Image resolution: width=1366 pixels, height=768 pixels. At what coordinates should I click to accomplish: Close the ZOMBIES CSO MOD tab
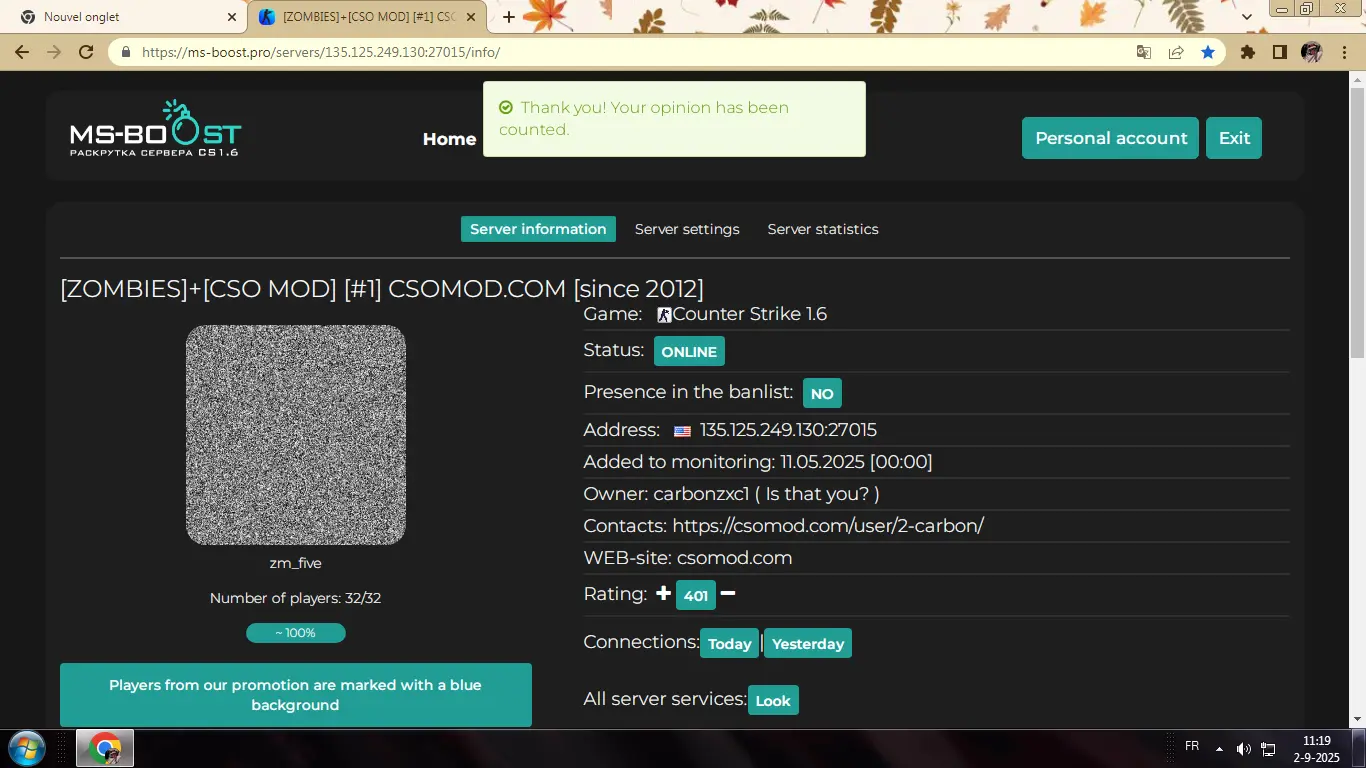tap(472, 17)
